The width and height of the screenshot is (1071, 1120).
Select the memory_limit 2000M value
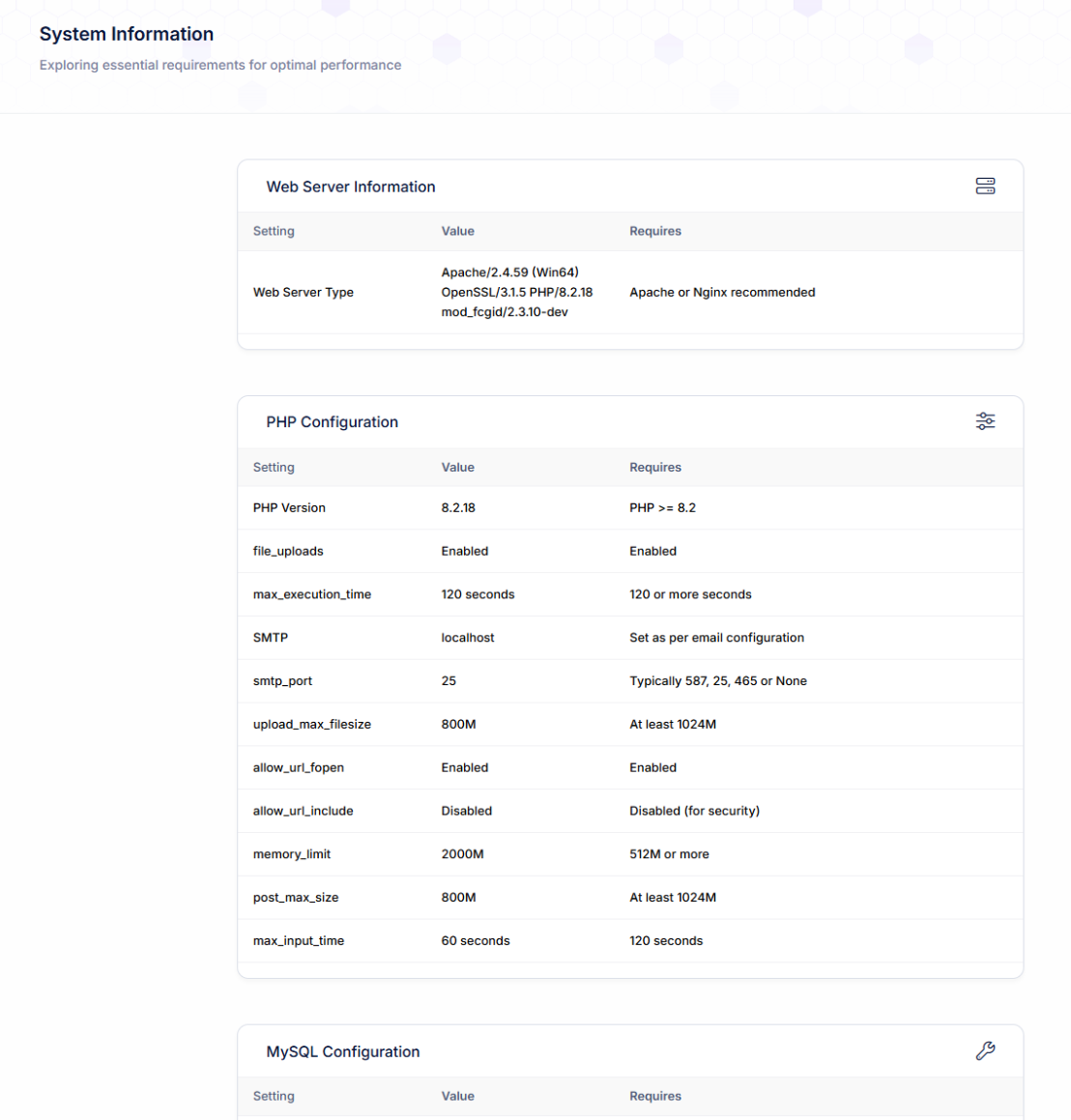tap(462, 854)
